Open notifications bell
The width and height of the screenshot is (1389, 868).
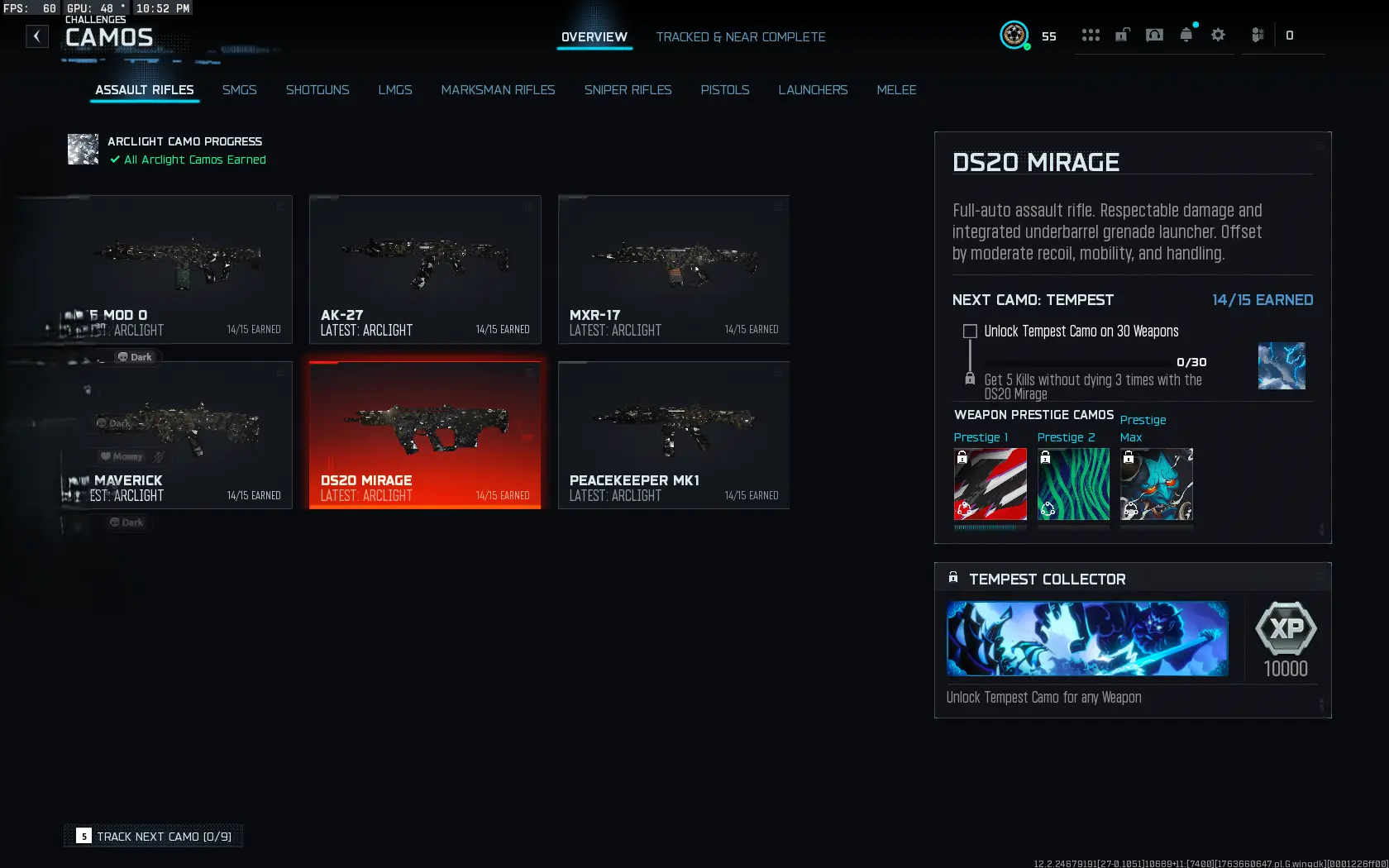(1186, 35)
